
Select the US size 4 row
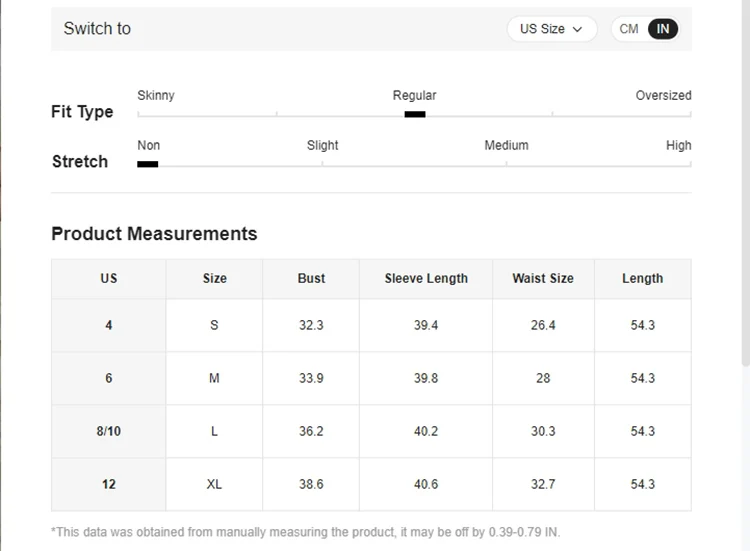109,325
